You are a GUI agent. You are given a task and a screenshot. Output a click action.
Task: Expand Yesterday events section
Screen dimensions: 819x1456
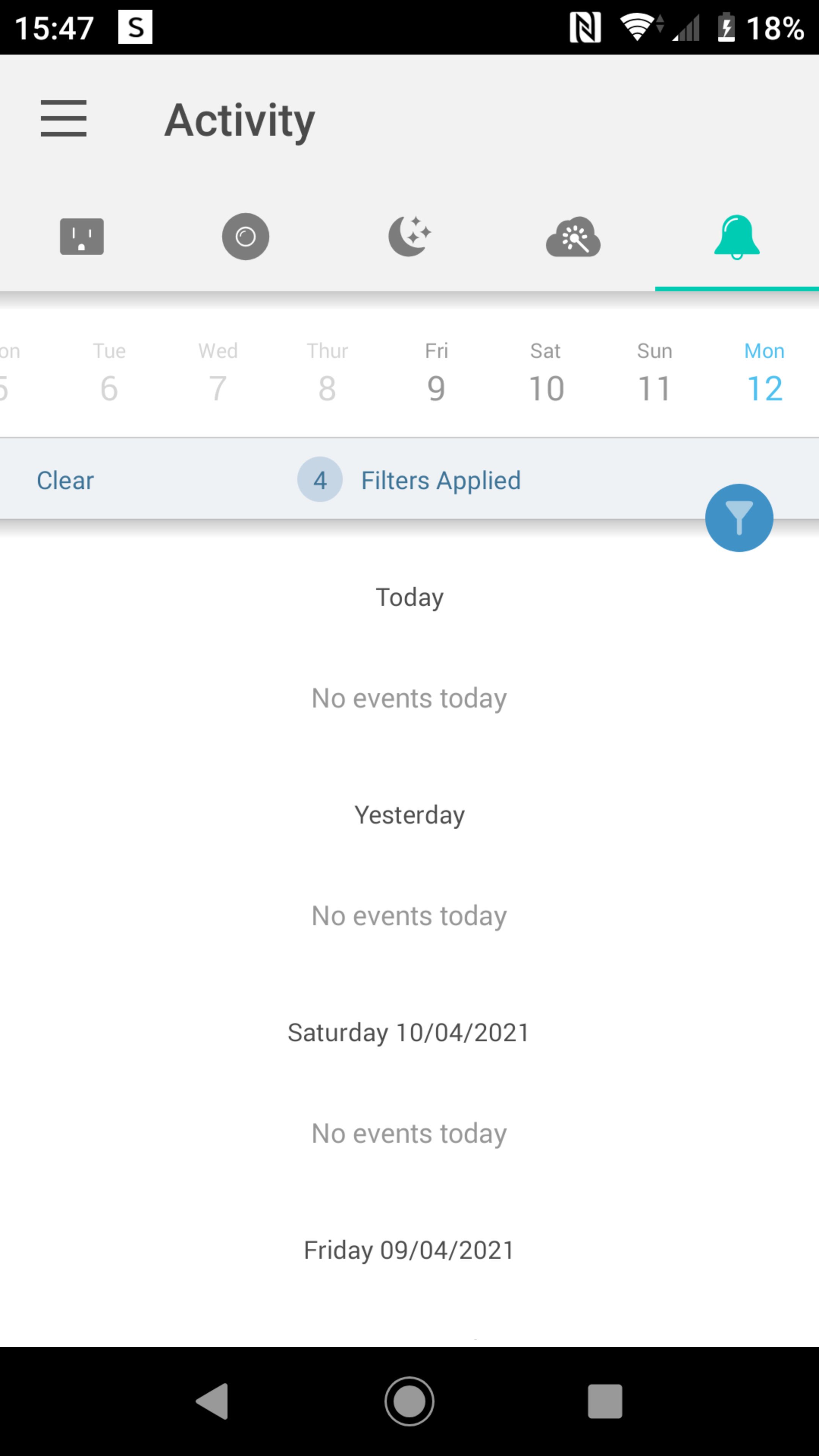tap(409, 814)
